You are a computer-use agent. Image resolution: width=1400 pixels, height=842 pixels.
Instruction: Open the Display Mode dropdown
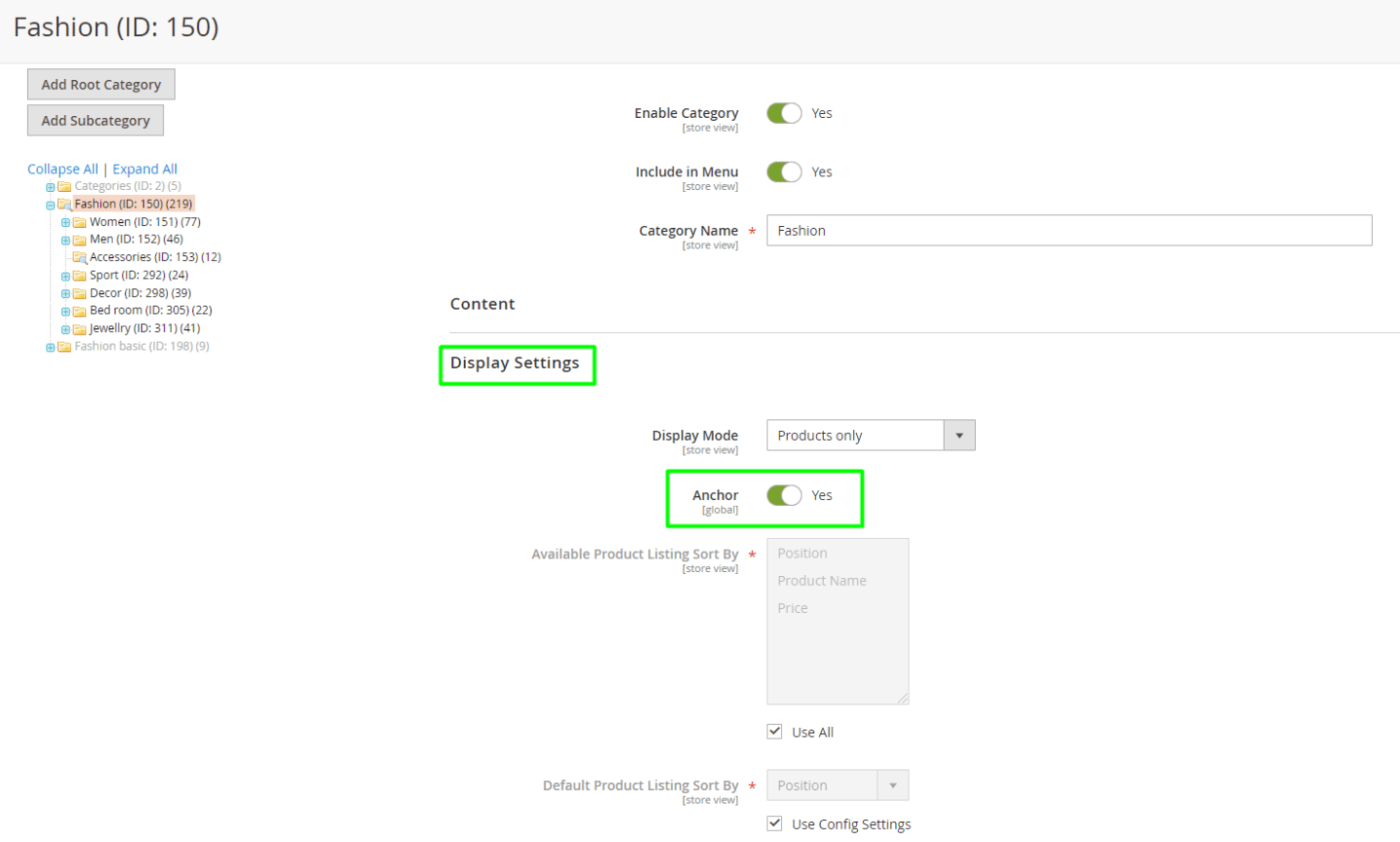coord(870,436)
